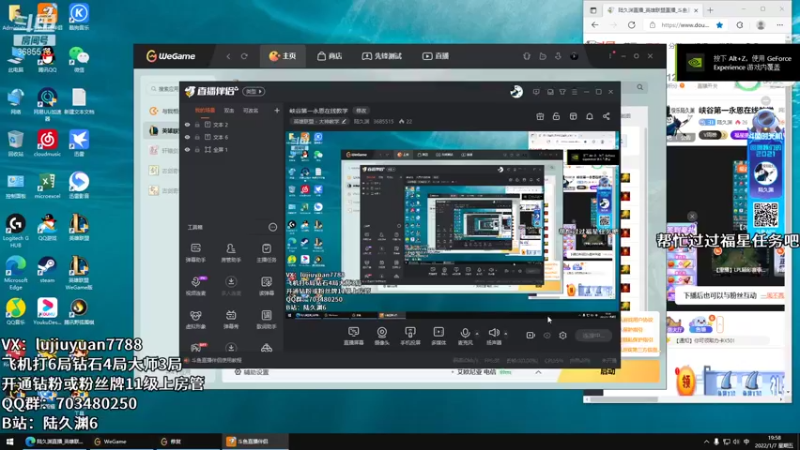The height and width of the screenshot is (450, 800).
Task: Open the WeGame 先锋测试 tab
Action: 382,56
